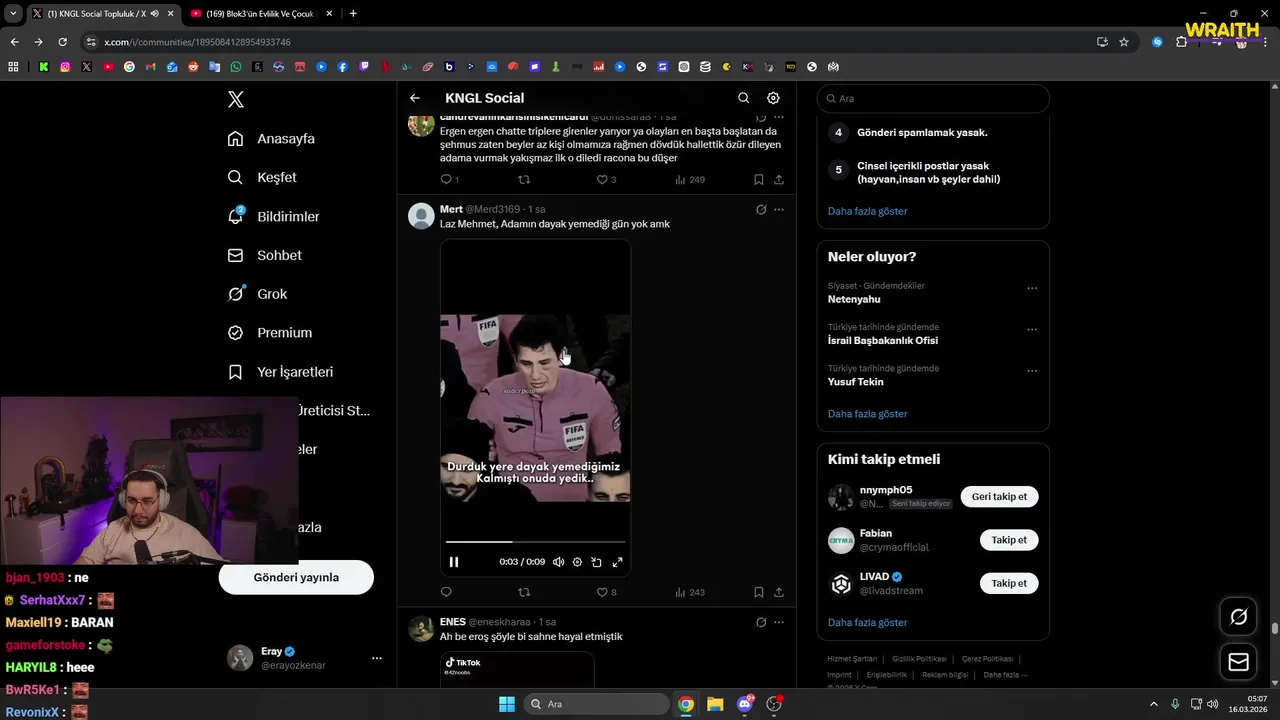Viewport: 1280px width, 720px height.
Task: Reload the page in Chrome
Action: tap(62, 42)
